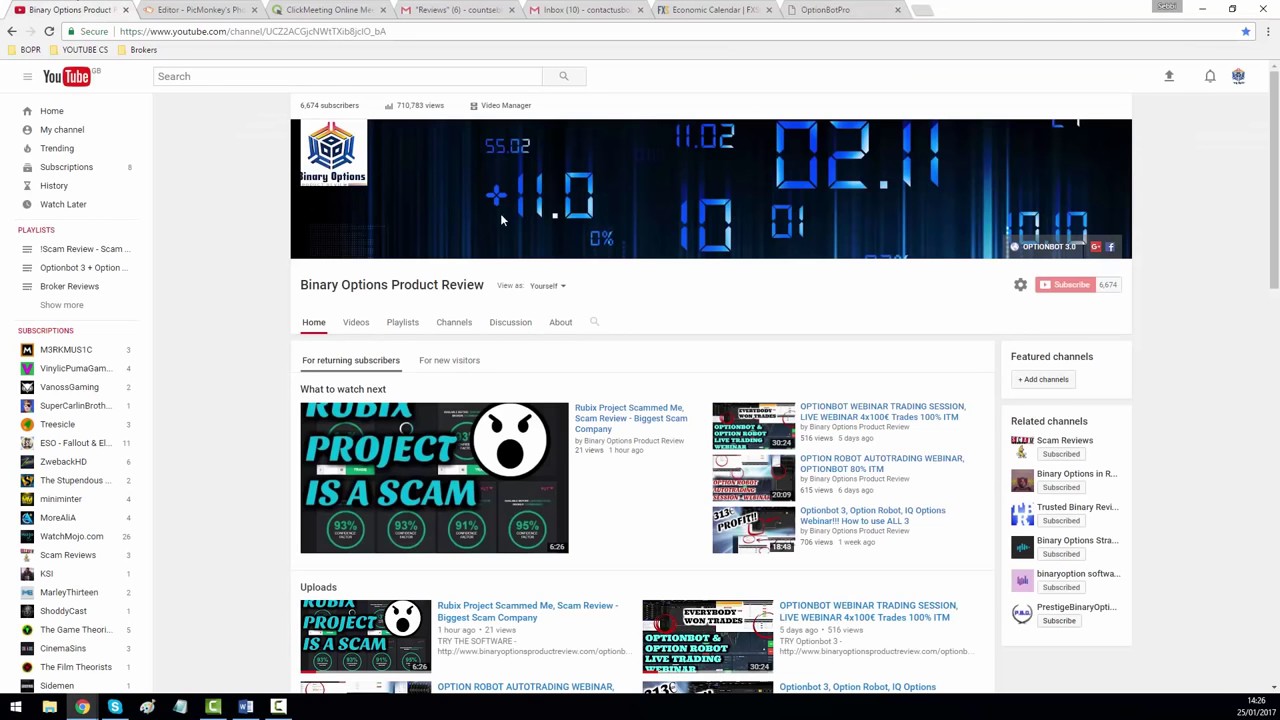
Task: Go to Home in sidebar
Action: coord(51,111)
